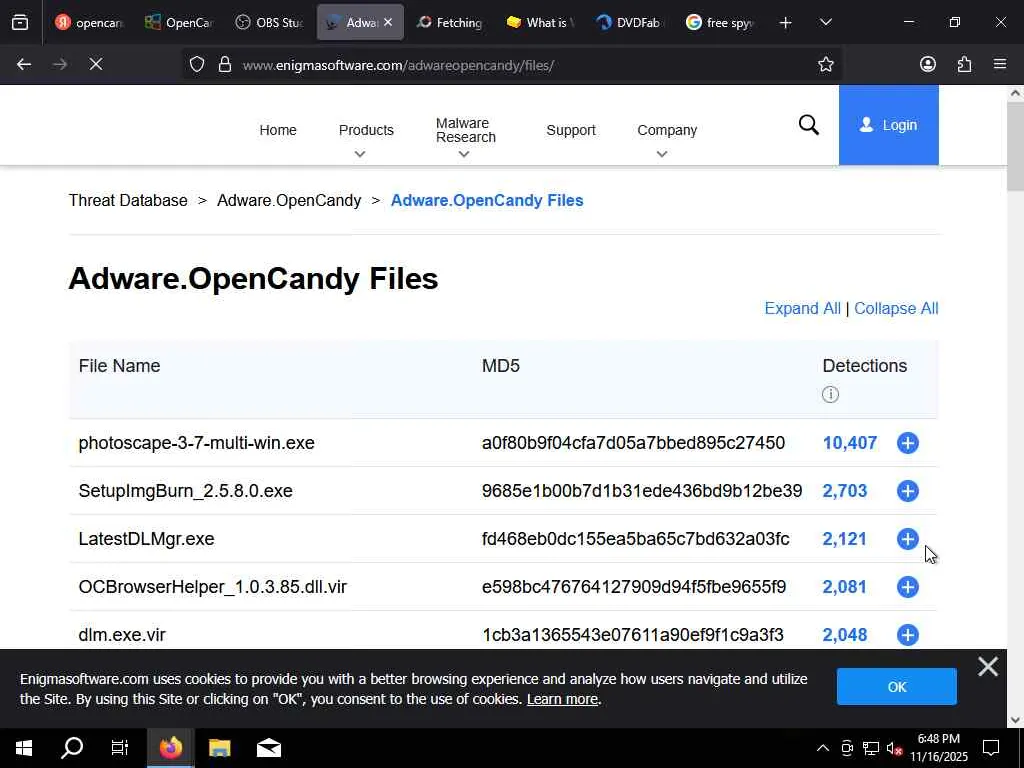Viewport: 1024px width, 768px height.
Task: Go back with the browser back arrow
Action: tap(24, 64)
